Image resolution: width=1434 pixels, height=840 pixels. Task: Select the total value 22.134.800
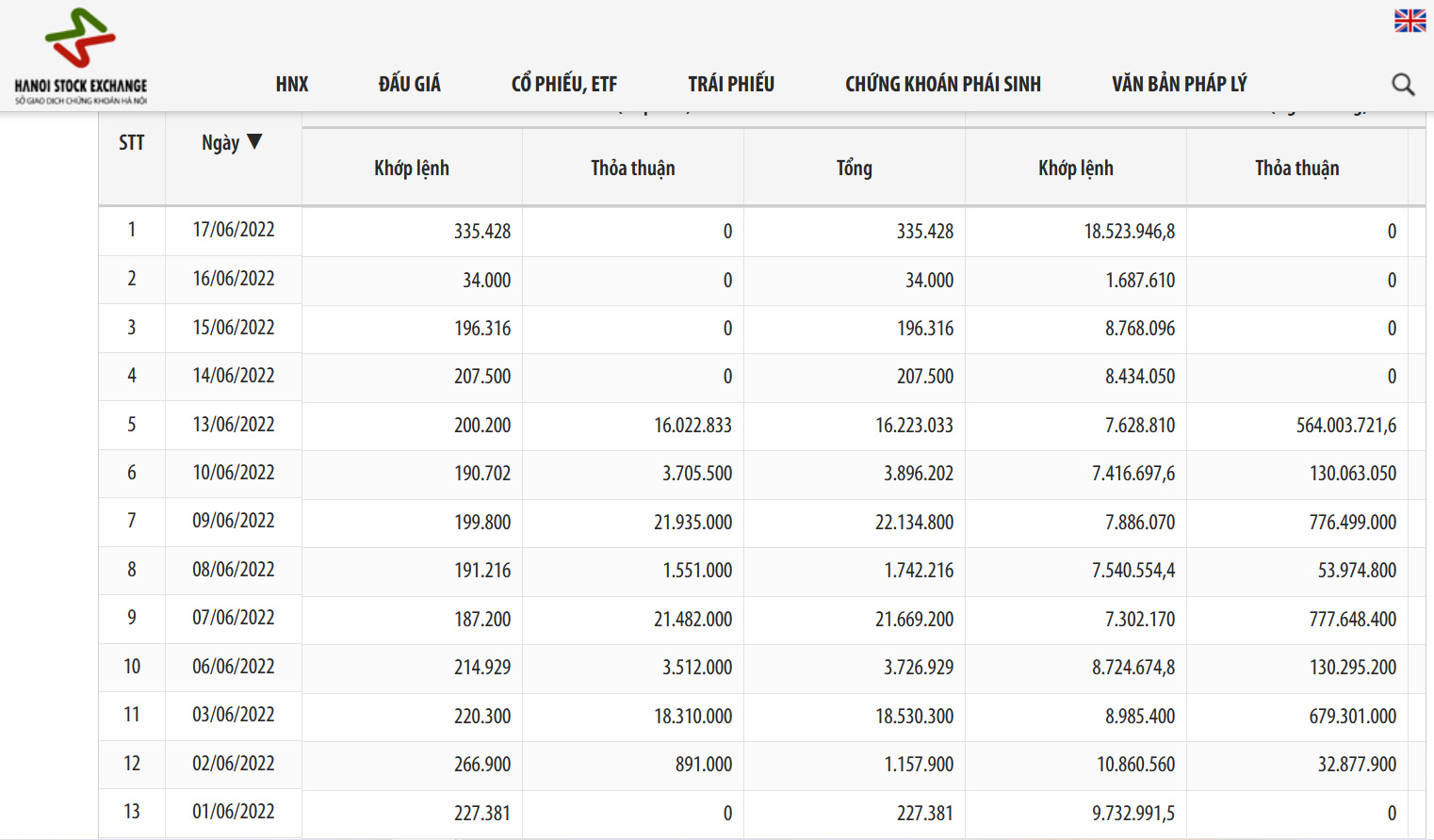[x=914, y=523]
